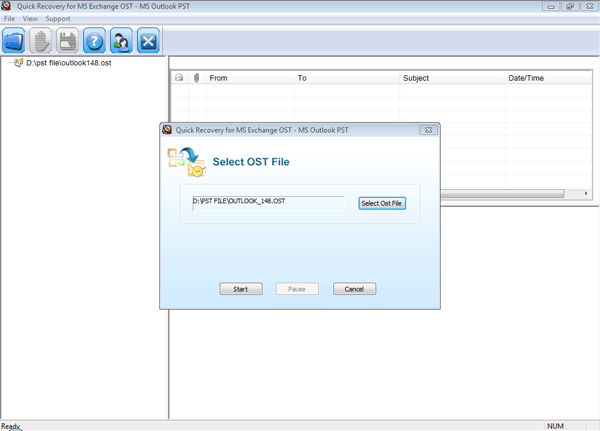The height and width of the screenshot is (431, 600).
Task: Click the Select Ost File button
Action: pyautogui.click(x=382, y=203)
